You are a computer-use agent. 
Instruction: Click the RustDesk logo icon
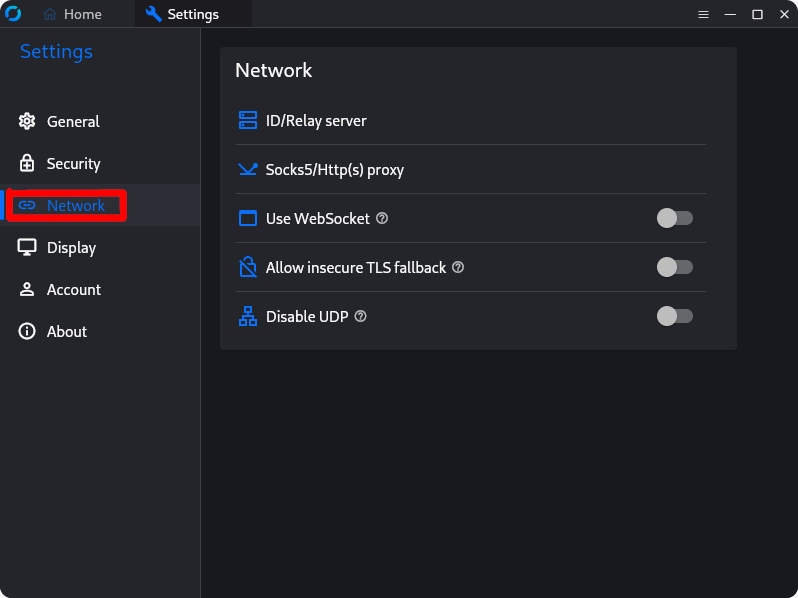(13, 14)
